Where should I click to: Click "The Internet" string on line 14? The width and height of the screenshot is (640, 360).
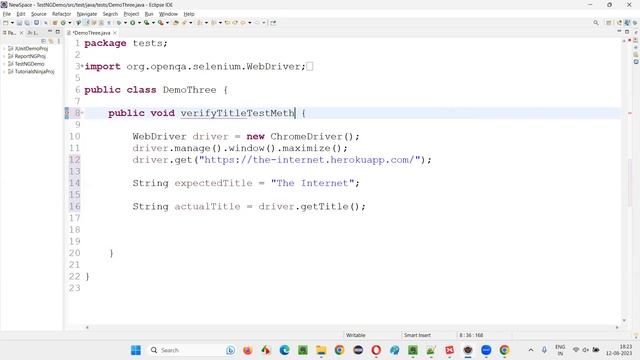(313, 183)
